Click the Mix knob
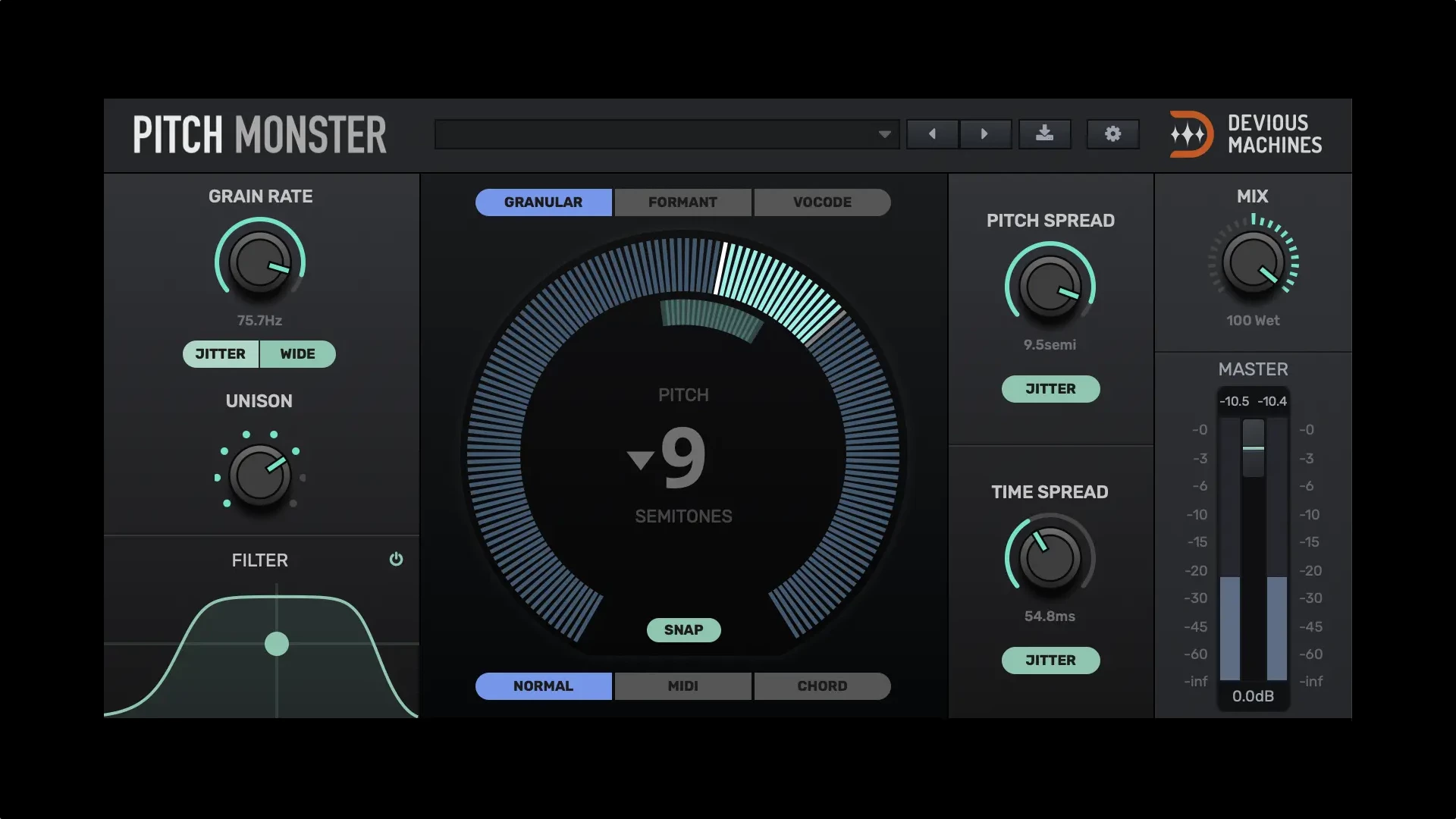The height and width of the screenshot is (819, 1456). click(1253, 263)
